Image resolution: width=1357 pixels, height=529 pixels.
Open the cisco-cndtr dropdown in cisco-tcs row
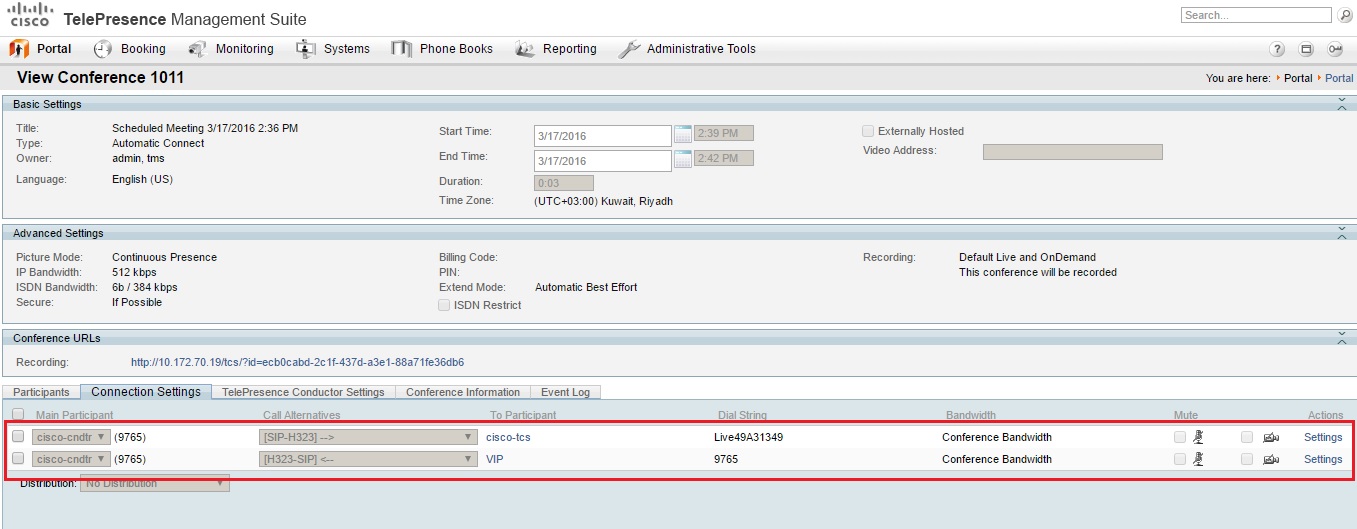coord(71,437)
